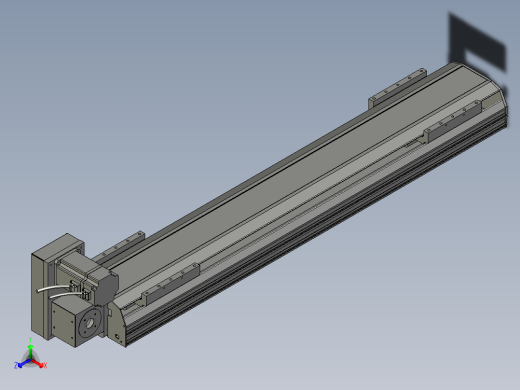Select the circular gearbox output flange
520x390 pixels.
(x=90, y=323)
